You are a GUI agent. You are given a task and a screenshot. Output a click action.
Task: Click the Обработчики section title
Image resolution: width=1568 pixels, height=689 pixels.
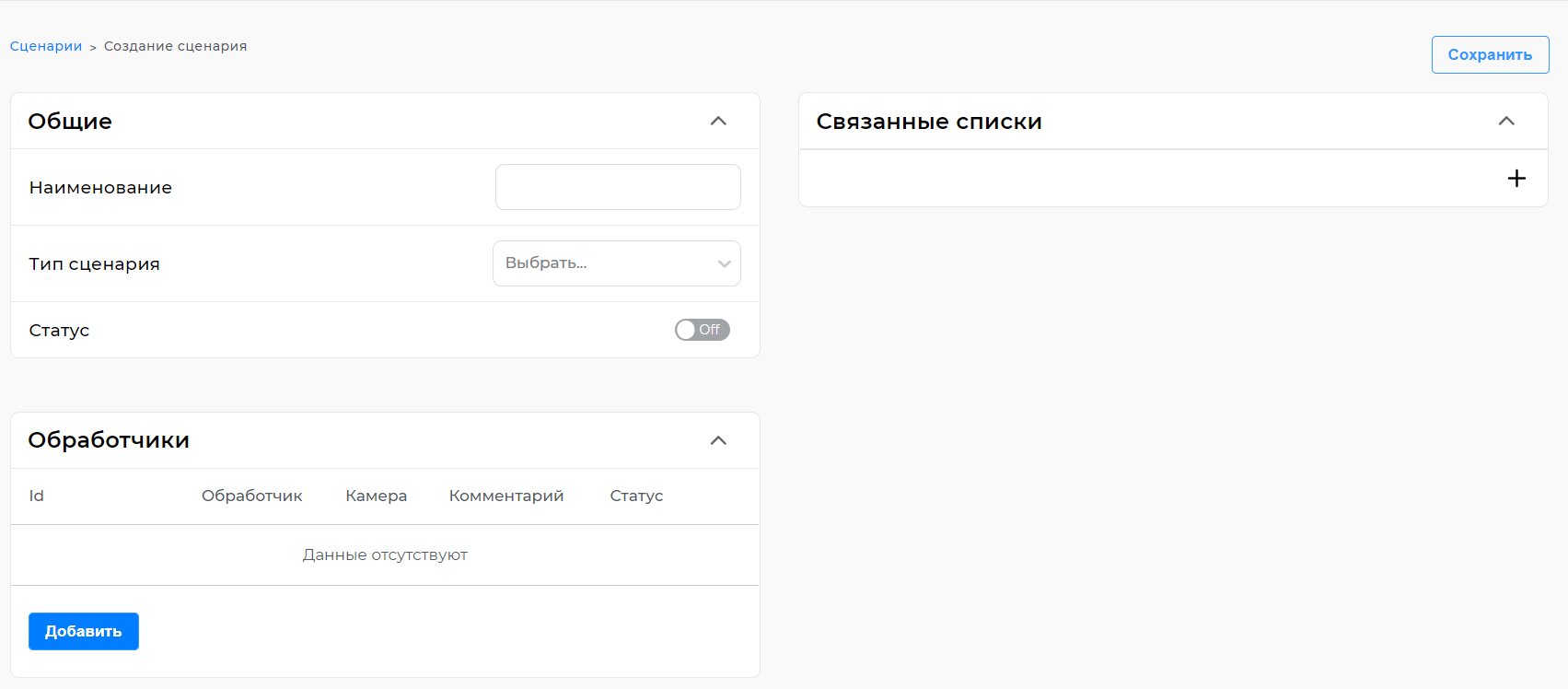(x=109, y=440)
